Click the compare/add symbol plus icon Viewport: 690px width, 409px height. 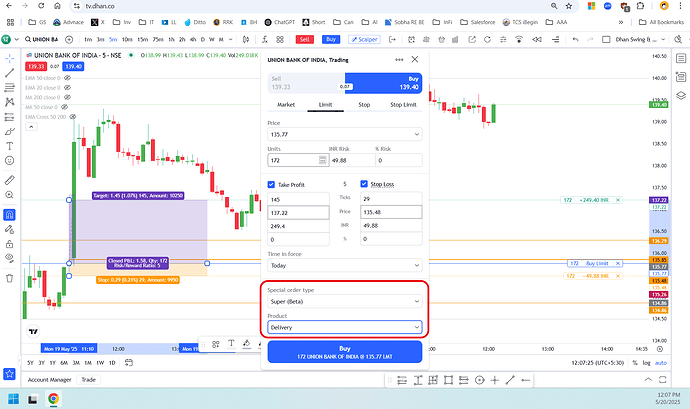tap(69, 40)
